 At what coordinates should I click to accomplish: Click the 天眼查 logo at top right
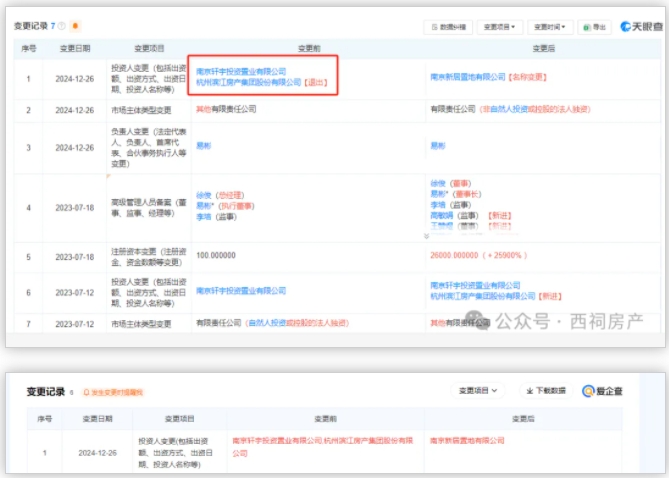pyautogui.click(x=641, y=27)
